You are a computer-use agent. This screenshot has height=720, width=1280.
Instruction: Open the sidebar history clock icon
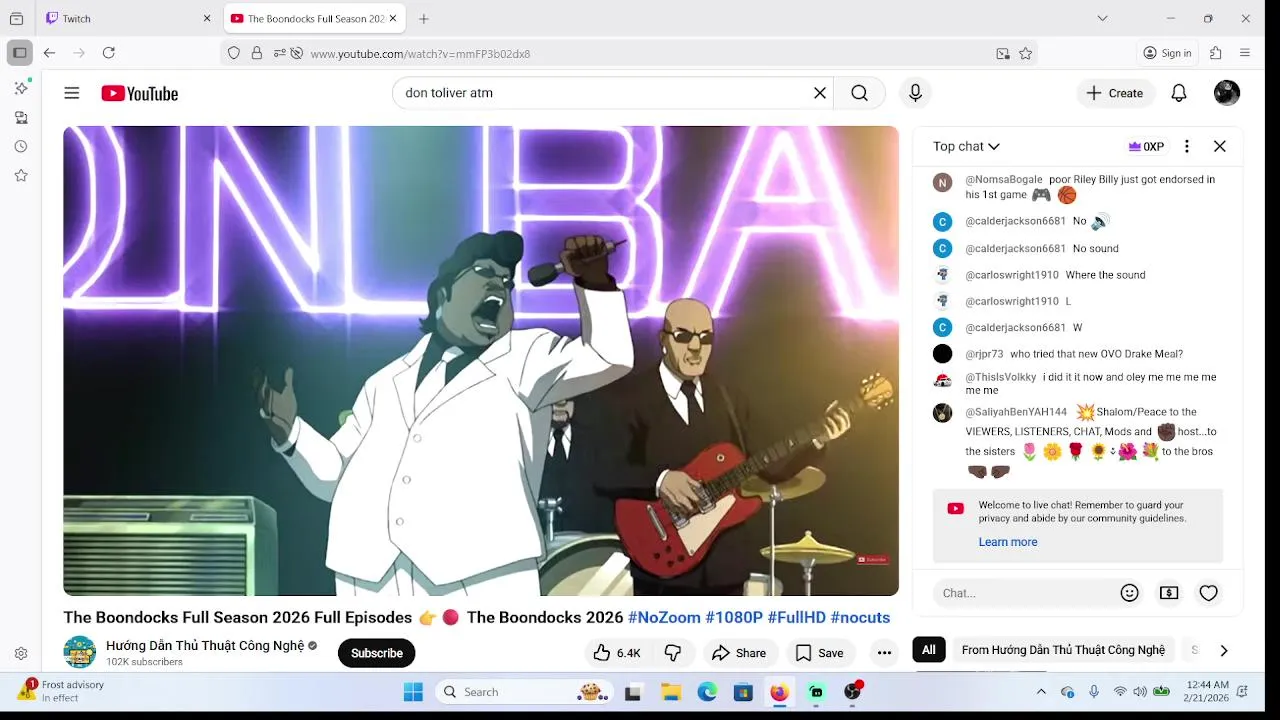pyautogui.click(x=21, y=146)
